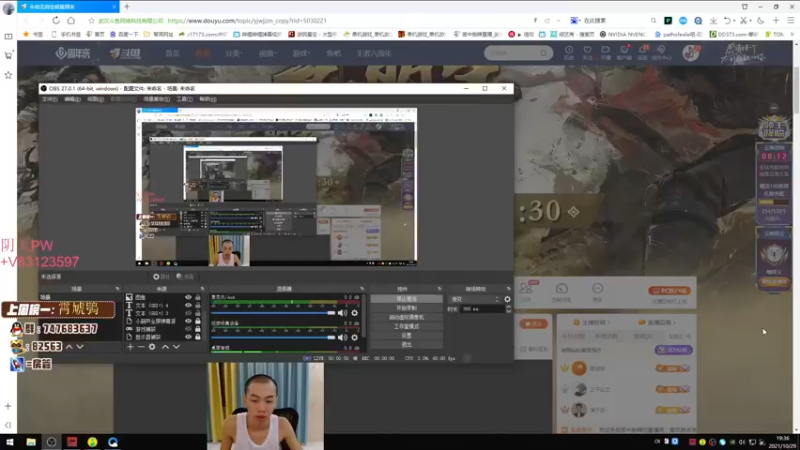Viewport: 800px width, 450px height.
Task: Expand the 游戏 dropdown in the Douyu header
Action: click(x=301, y=53)
